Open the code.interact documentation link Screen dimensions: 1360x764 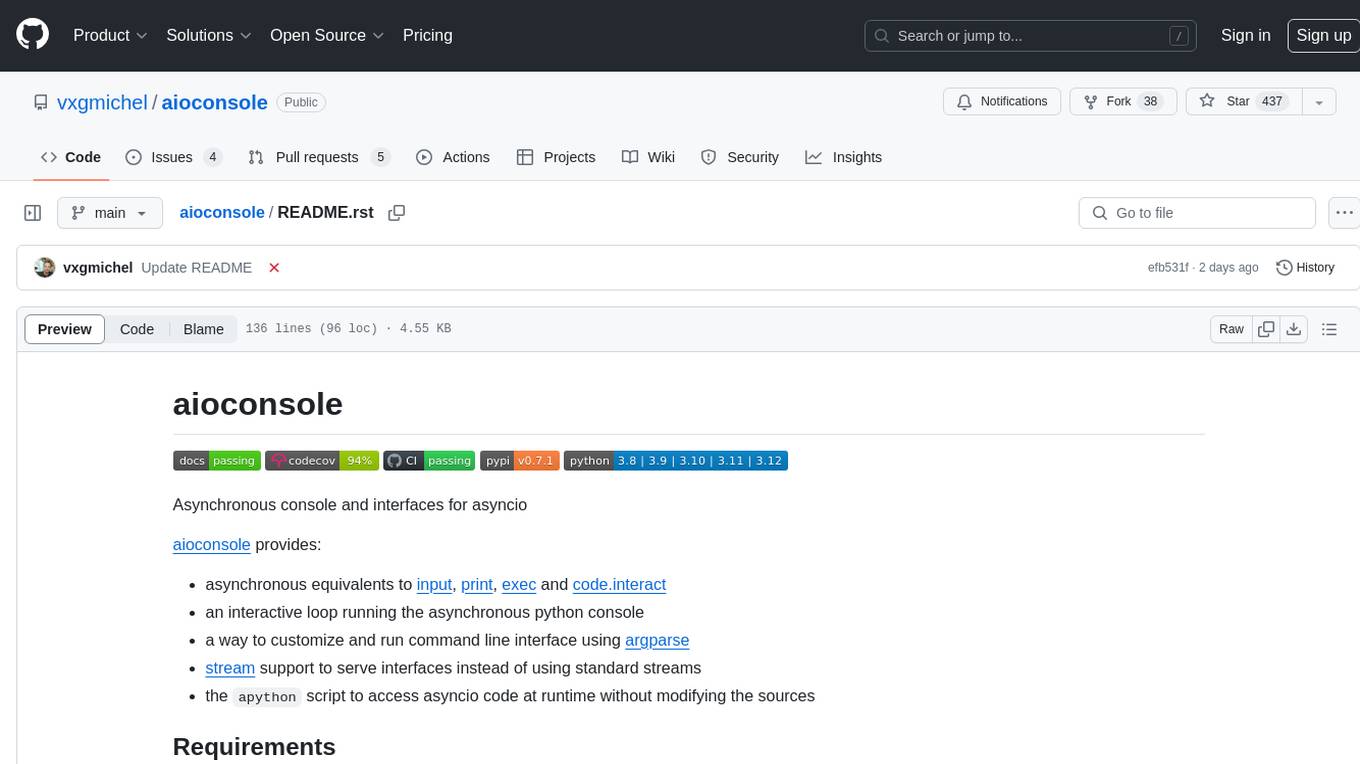(x=619, y=585)
